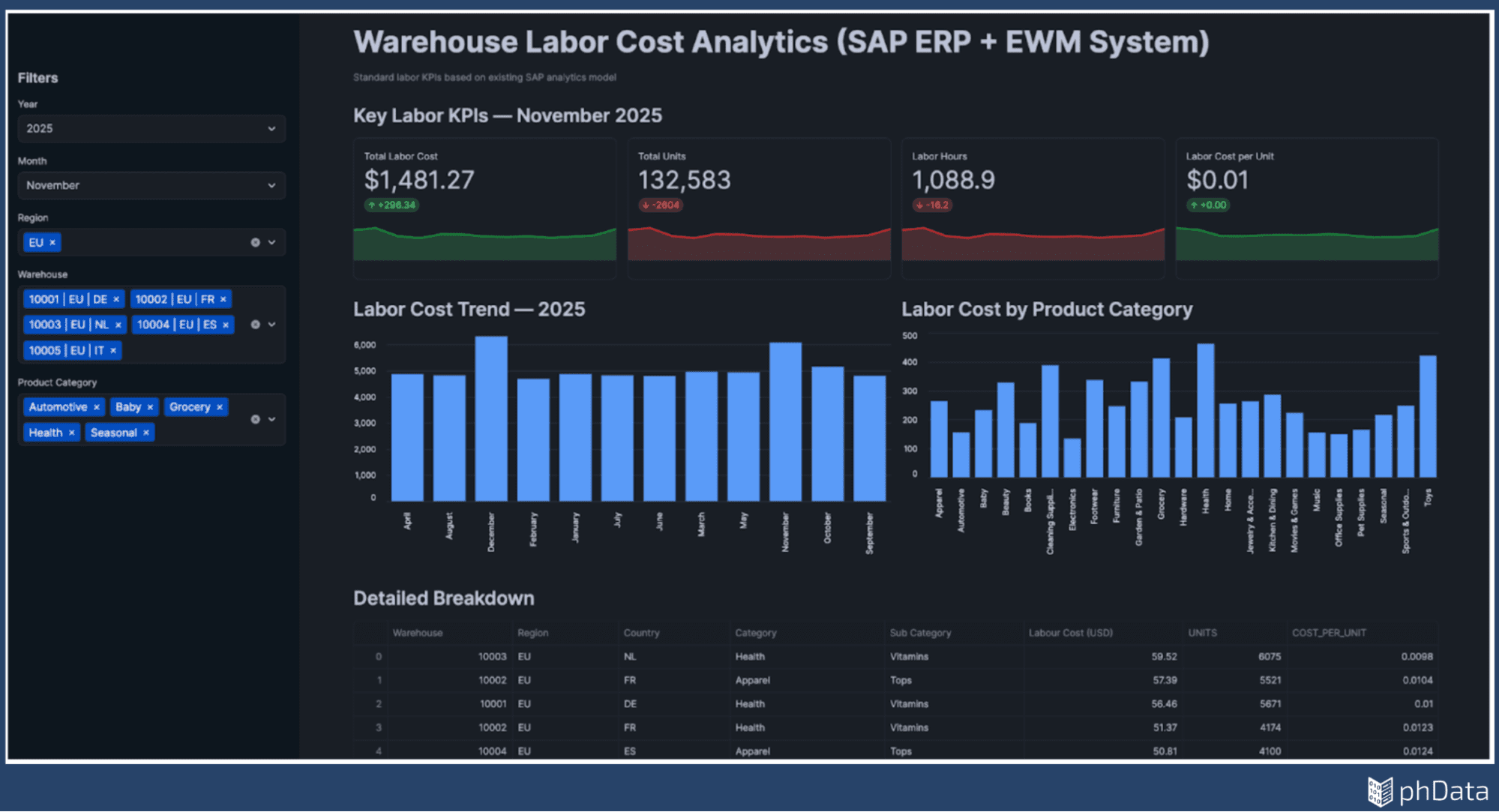Clear all selected regions icon
The width and height of the screenshot is (1499, 812).
tap(255, 243)
